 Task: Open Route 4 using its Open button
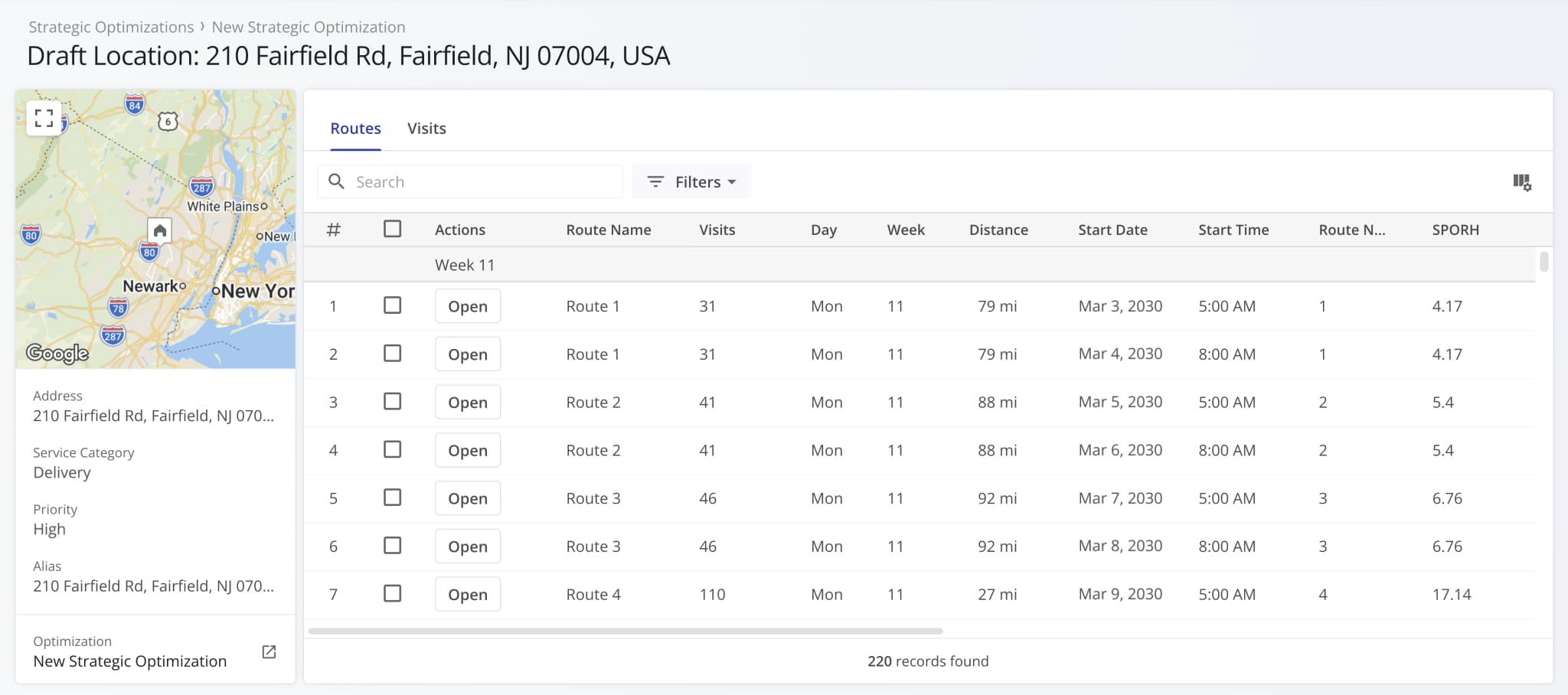click(467, 593)
